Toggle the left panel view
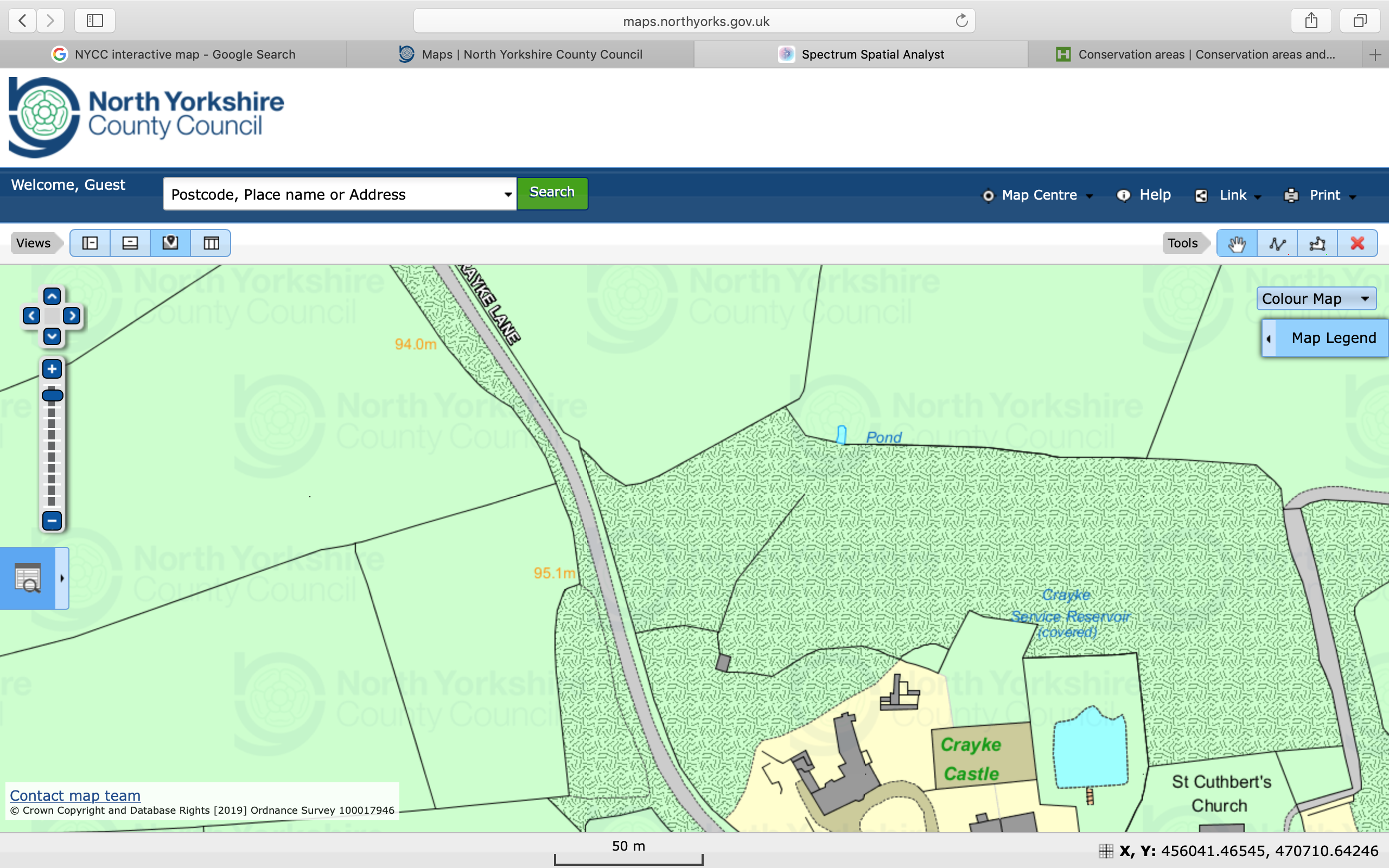Image resolution: width=1389 pixels, height=868 pixels. pyautogui.click(x=90, y=244)
